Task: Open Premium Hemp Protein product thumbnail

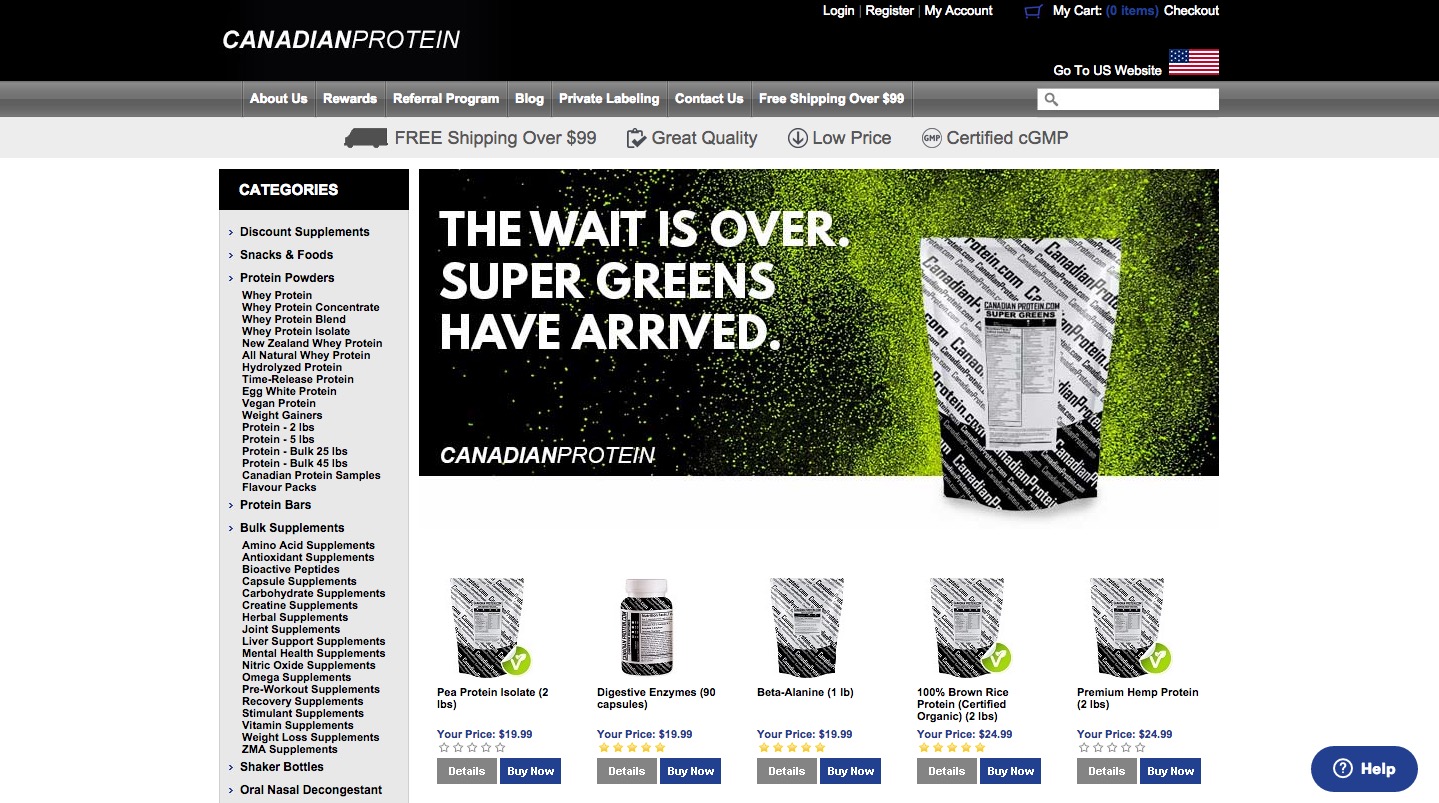Action: [1130, 626]
